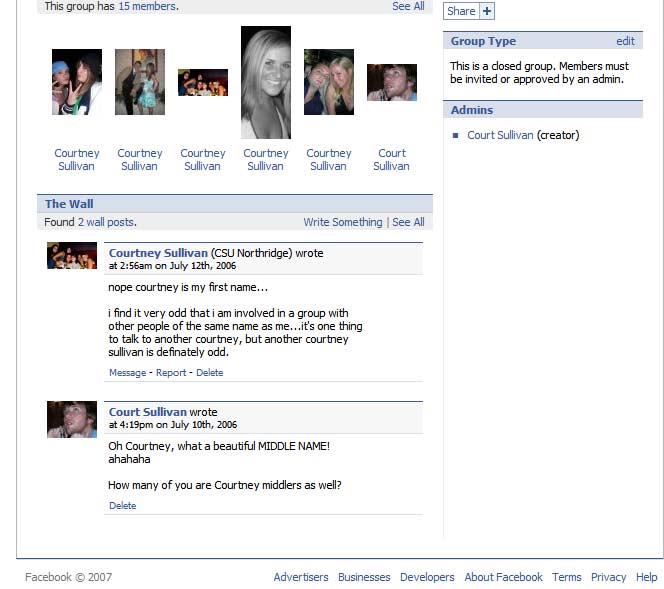See all group members
This screenshot has width=664, height=589.
408,6
